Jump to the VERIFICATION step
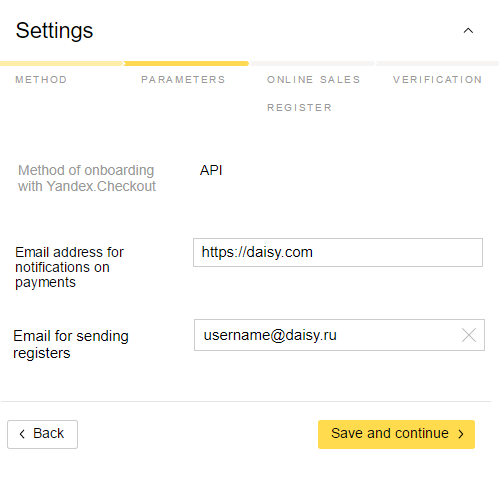The image size is (503, 485). click(438, 80)
